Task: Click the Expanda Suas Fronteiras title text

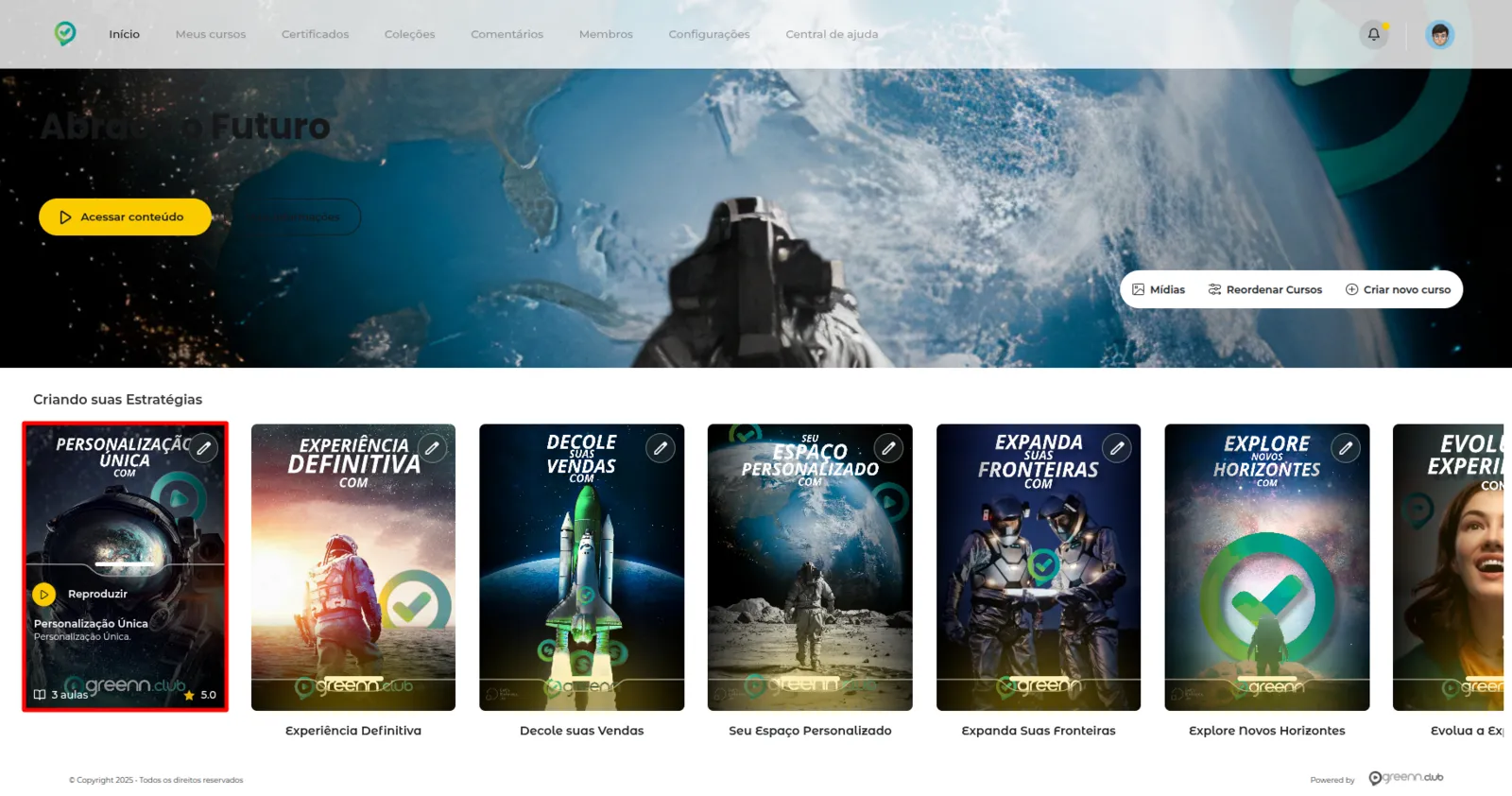Action: point(1039,731)
